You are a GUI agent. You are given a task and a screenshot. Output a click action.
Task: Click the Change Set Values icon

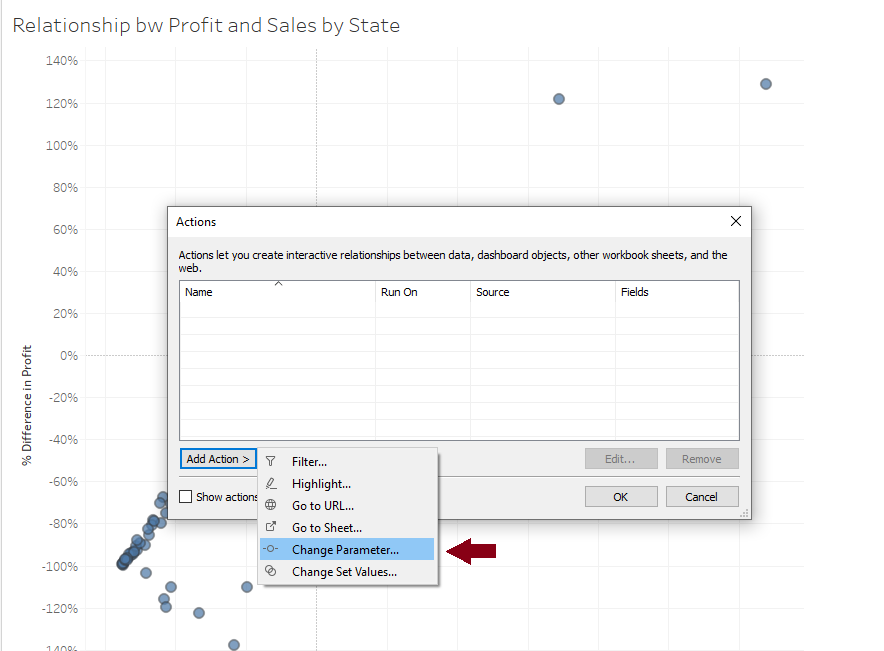point(270,572)
